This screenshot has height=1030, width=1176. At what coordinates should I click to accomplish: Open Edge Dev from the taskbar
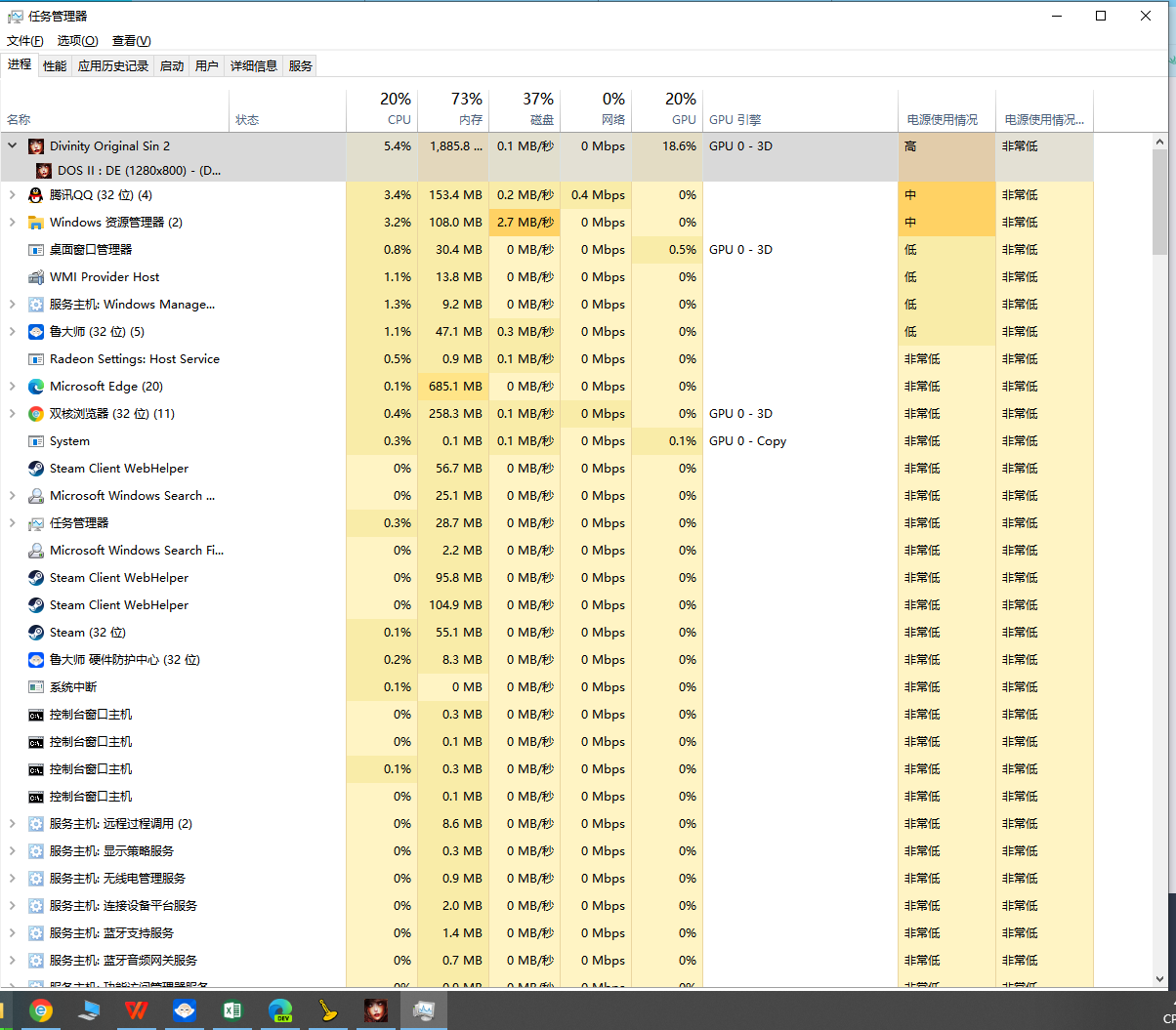click(280, 1010)
